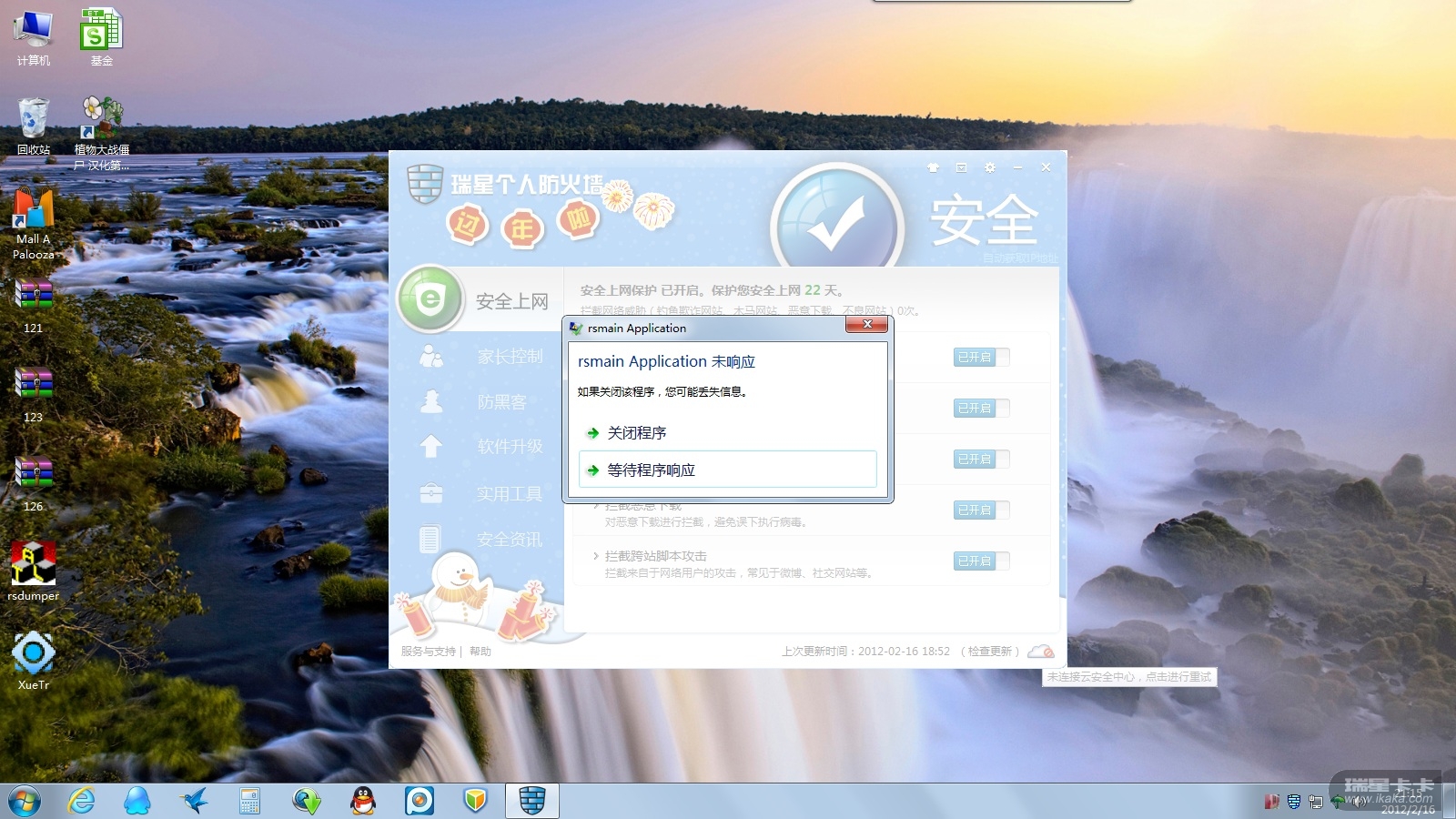Click the red tray icon
The width and height of the screenshot is (1456, 819).
click(1271, 802)
